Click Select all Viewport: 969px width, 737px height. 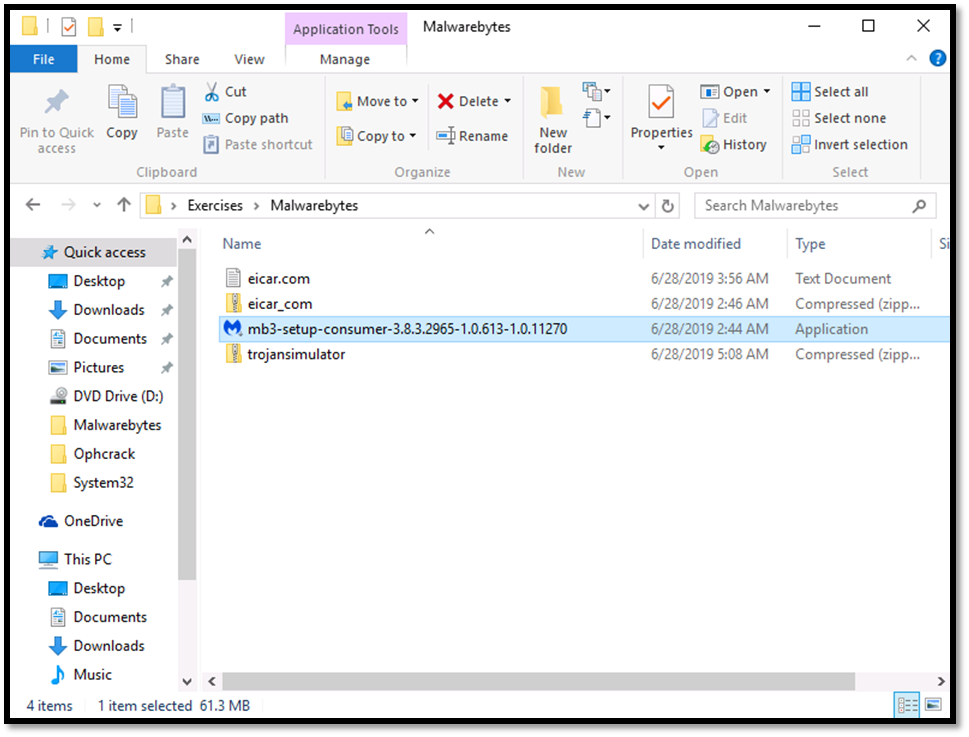830,91
